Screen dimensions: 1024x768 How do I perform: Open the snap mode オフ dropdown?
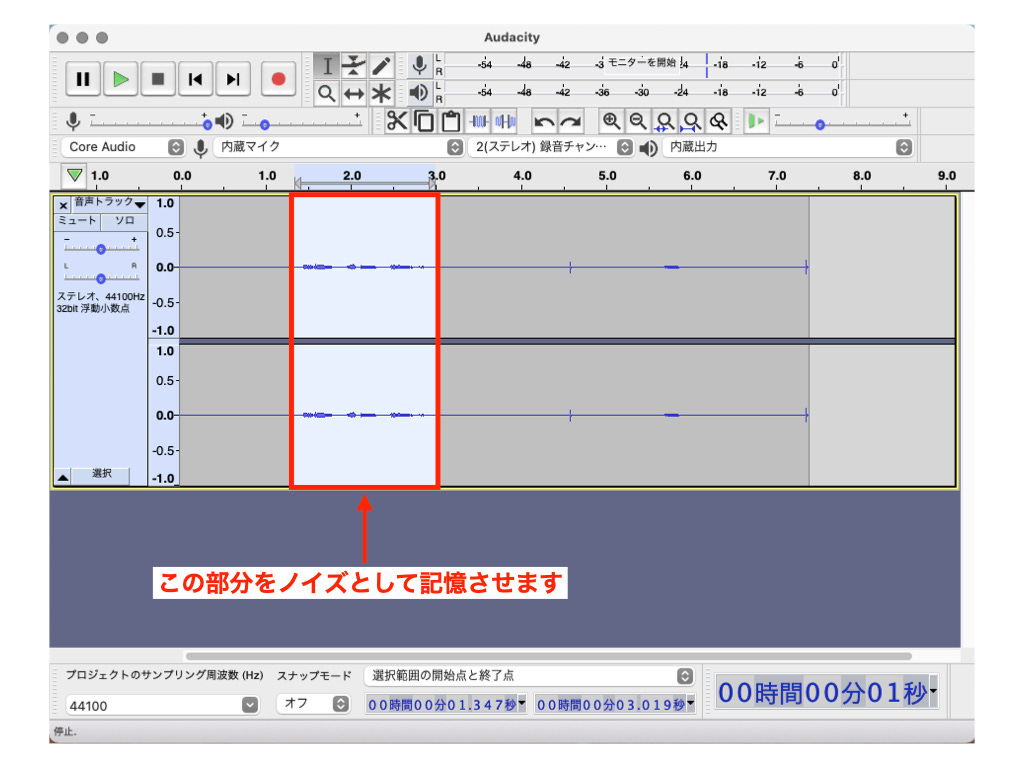click(313, 703)
